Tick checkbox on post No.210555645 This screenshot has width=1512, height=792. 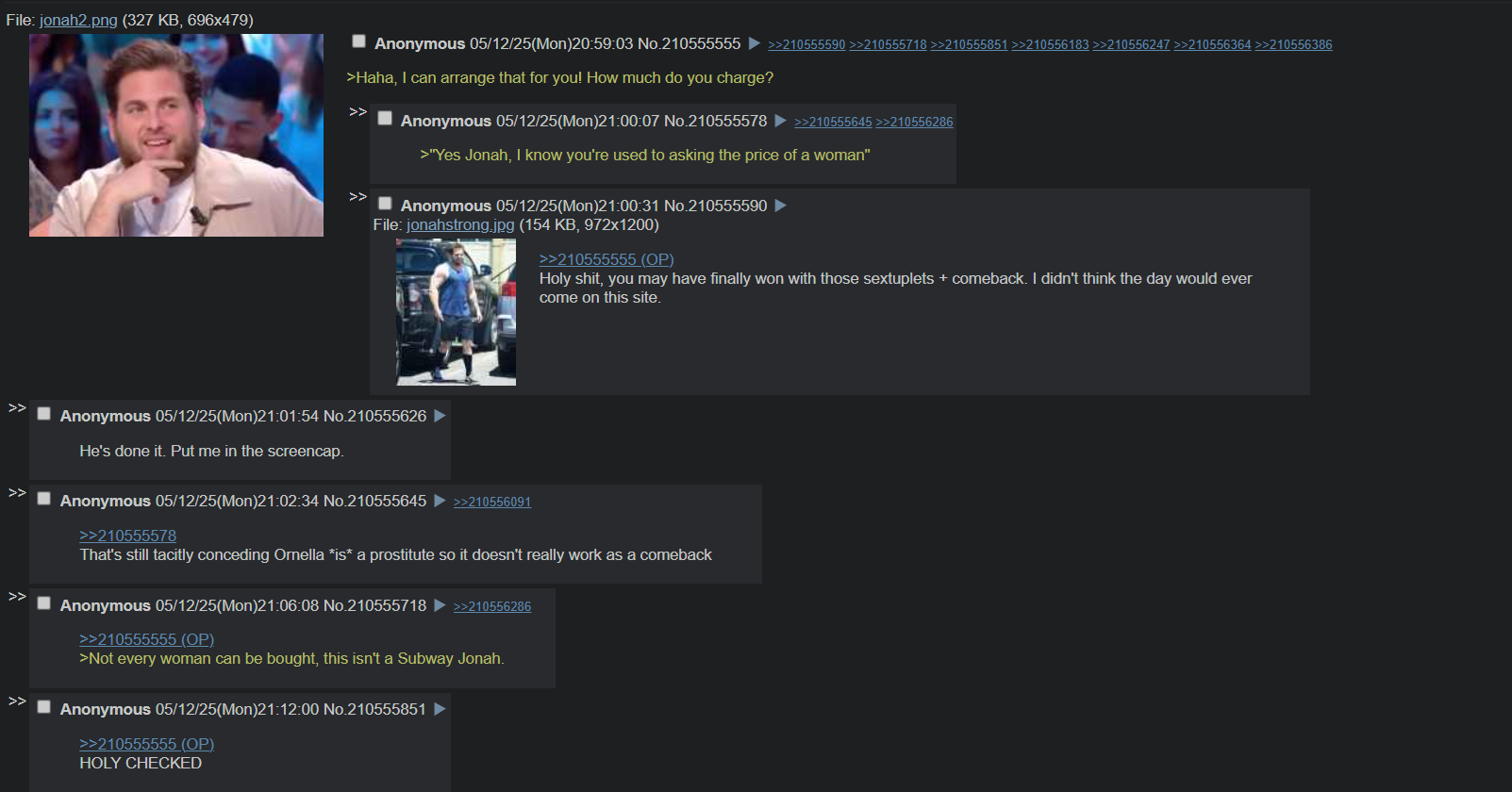coord(43,499)
